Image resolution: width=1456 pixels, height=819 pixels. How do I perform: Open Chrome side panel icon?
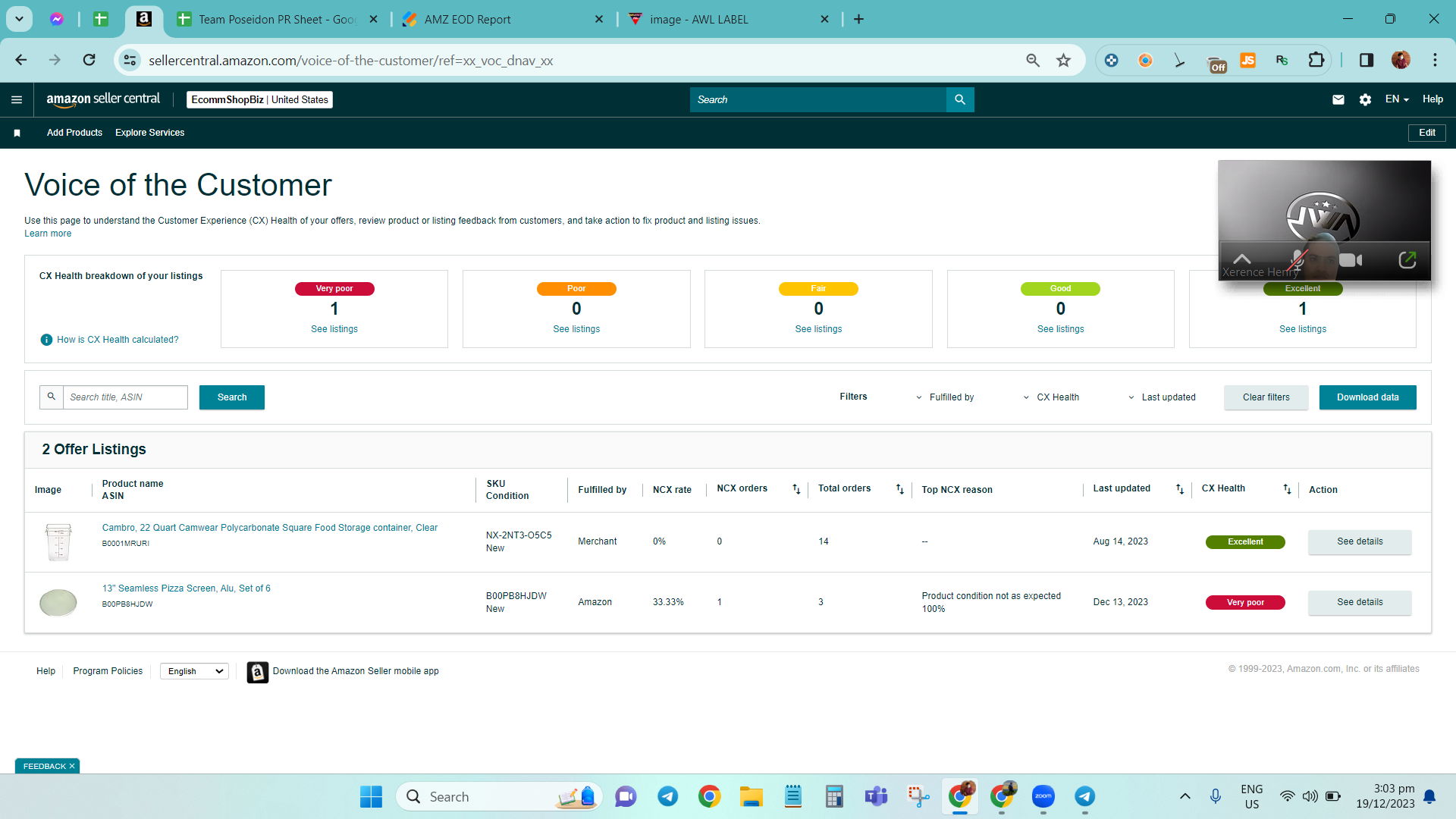1367,60
